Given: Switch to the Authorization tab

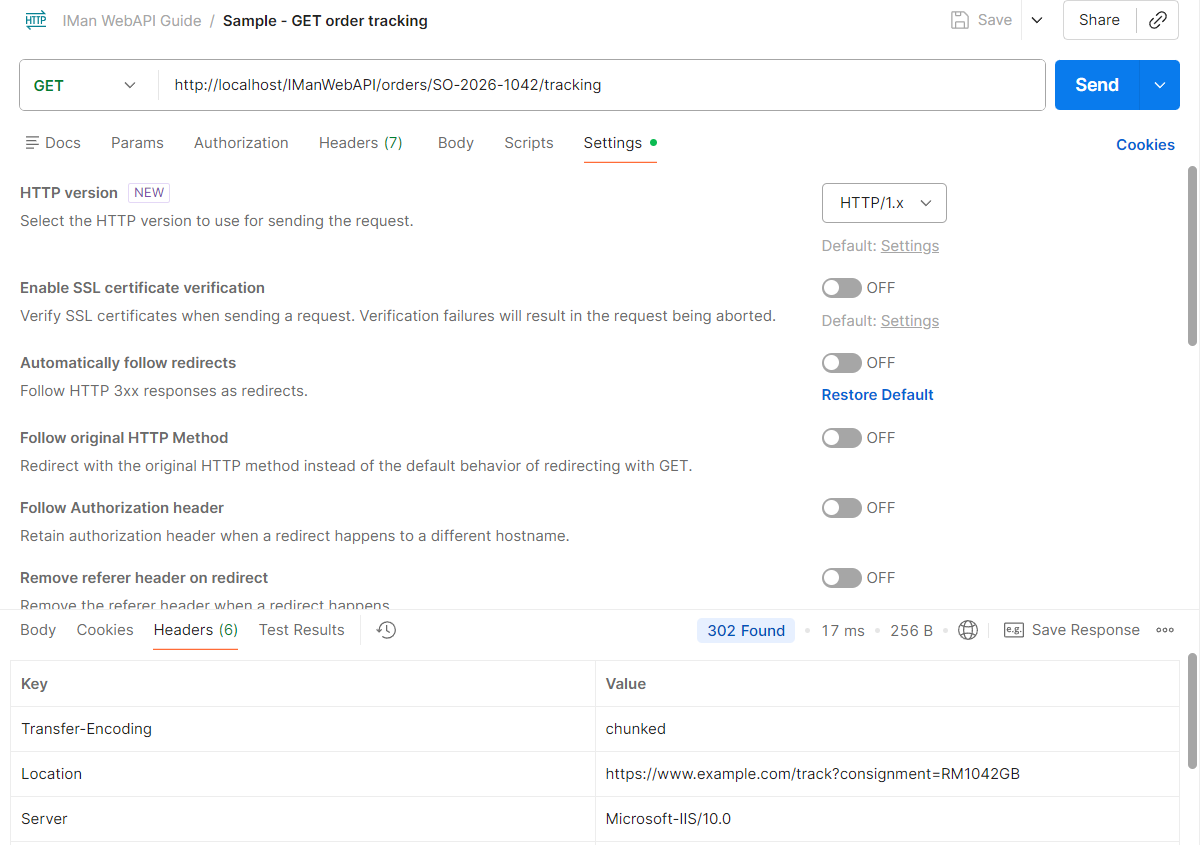Looking at the screenshot, I should point(241,143).
